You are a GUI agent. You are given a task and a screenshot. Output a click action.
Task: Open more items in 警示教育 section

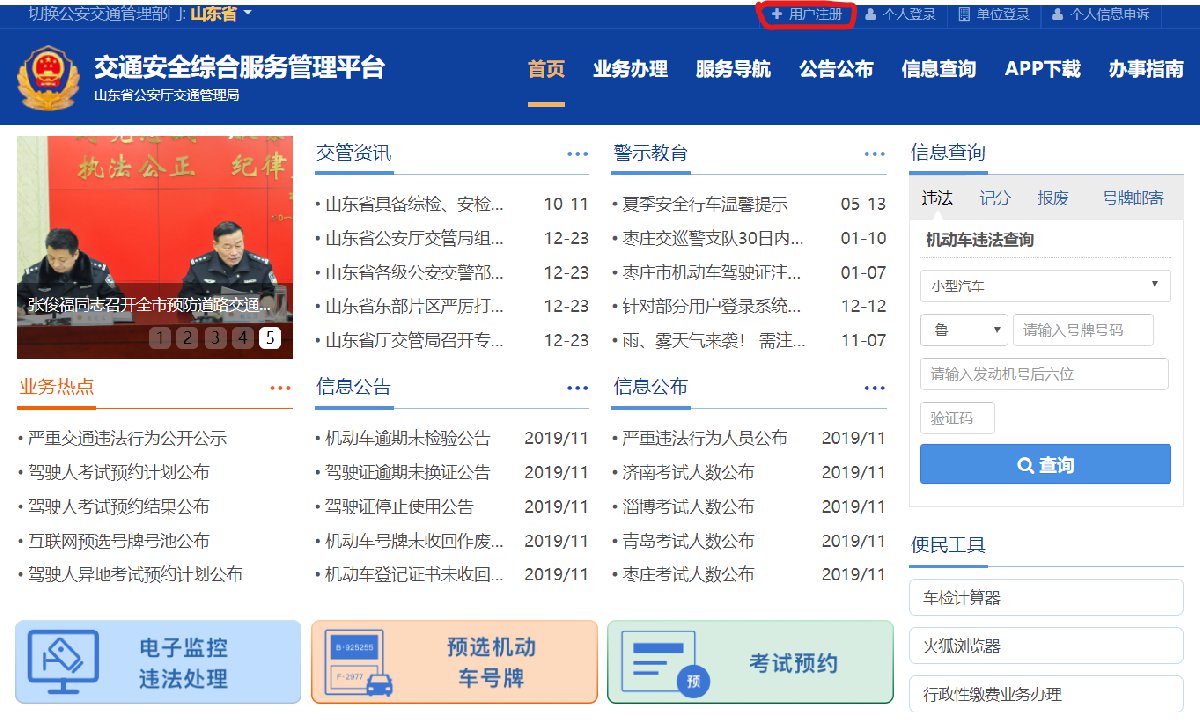pyautogui.click(x=874, y=154)
